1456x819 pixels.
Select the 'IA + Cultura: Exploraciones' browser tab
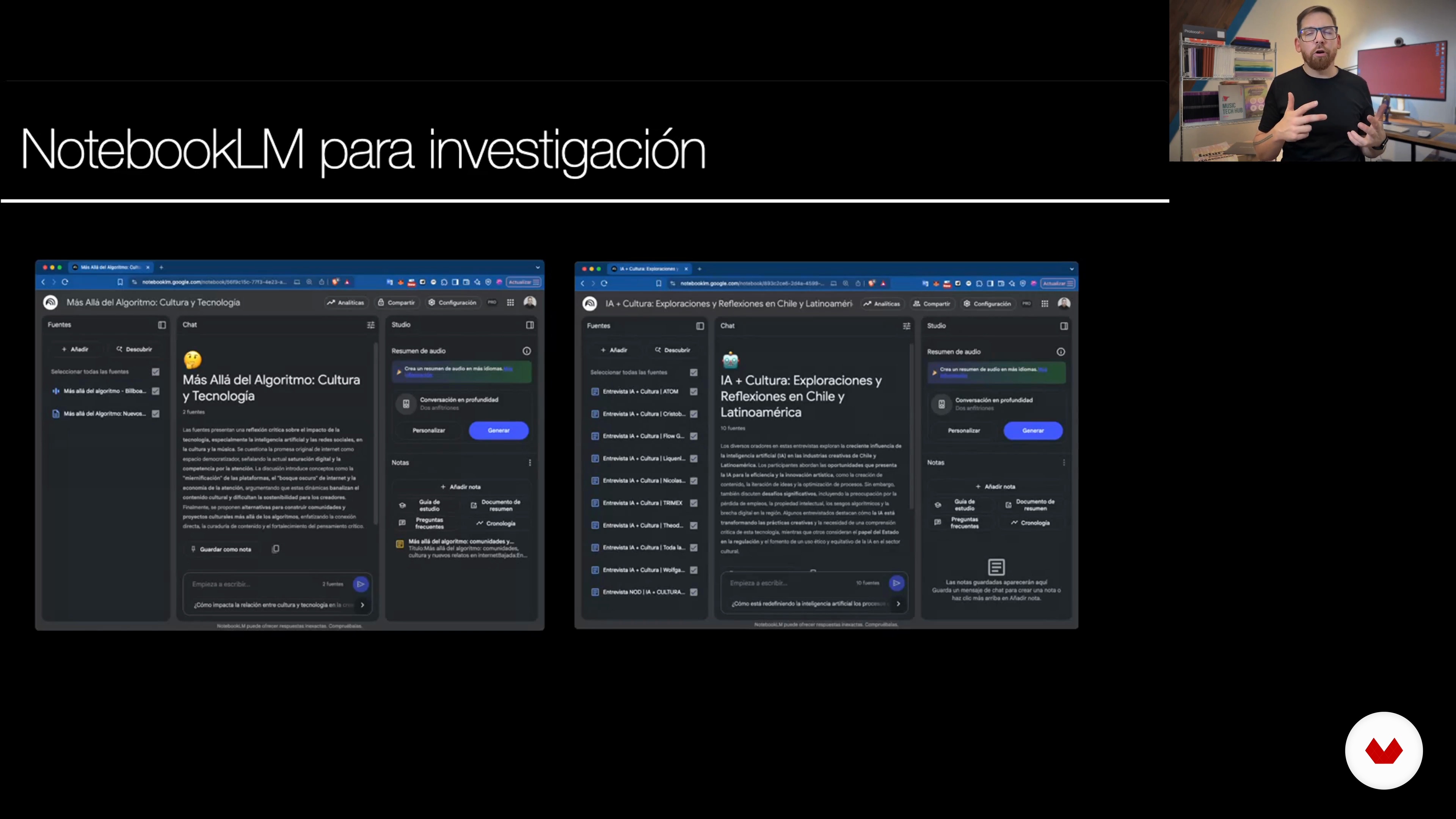click(650, 269)
